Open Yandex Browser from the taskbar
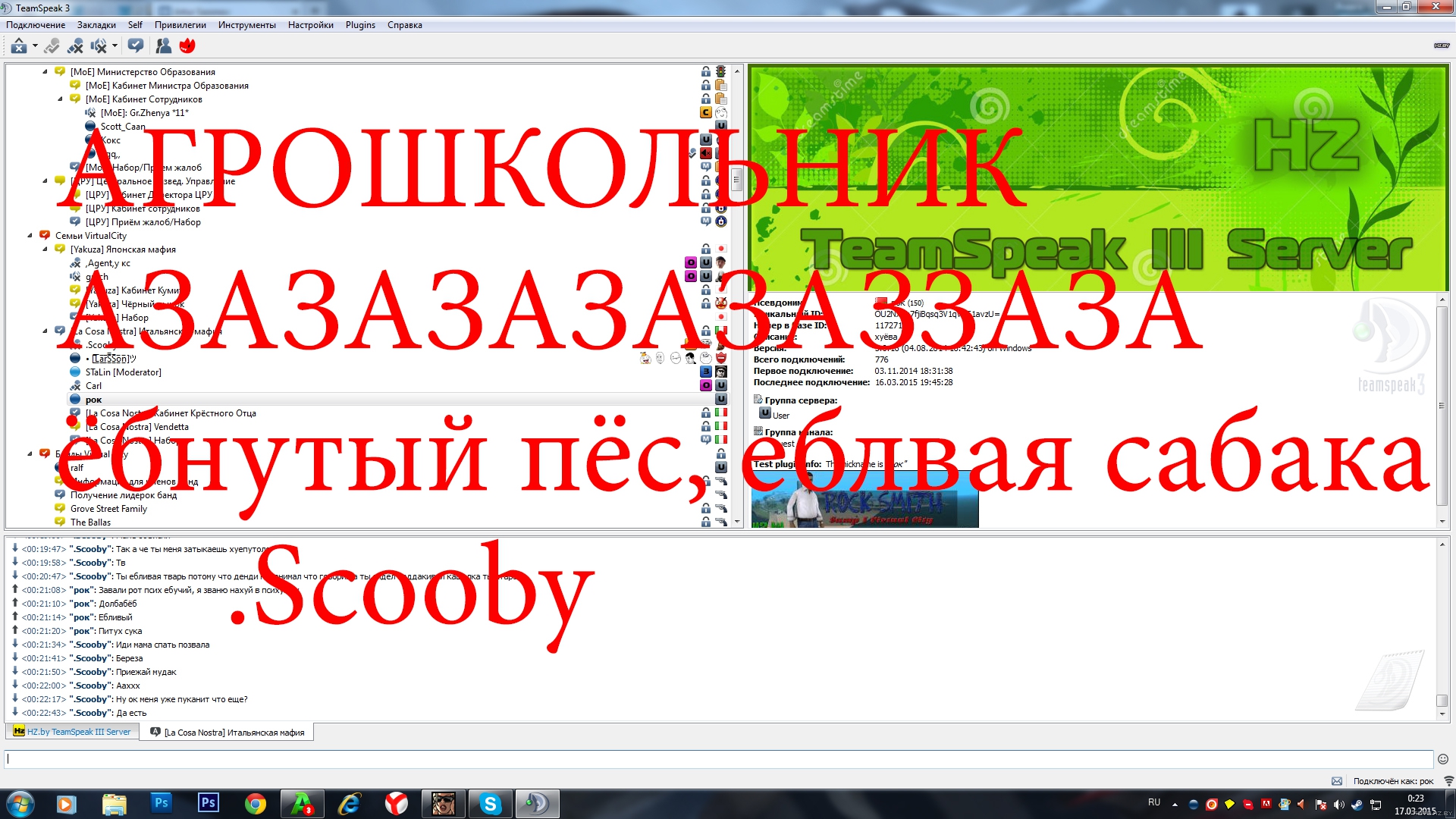The width and height of the screenshot is (1456, 819). click(x=396, y=804)
